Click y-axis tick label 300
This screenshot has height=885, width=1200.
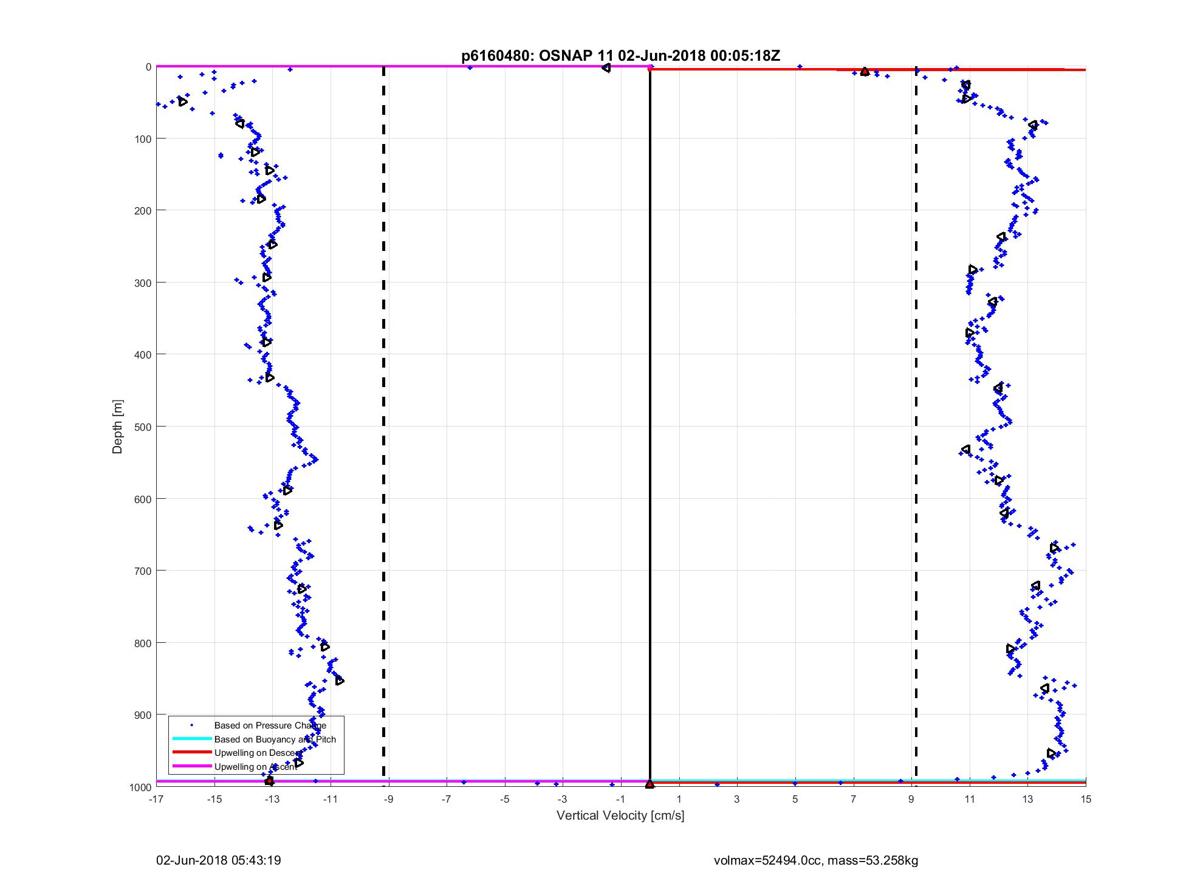(141, 283)
